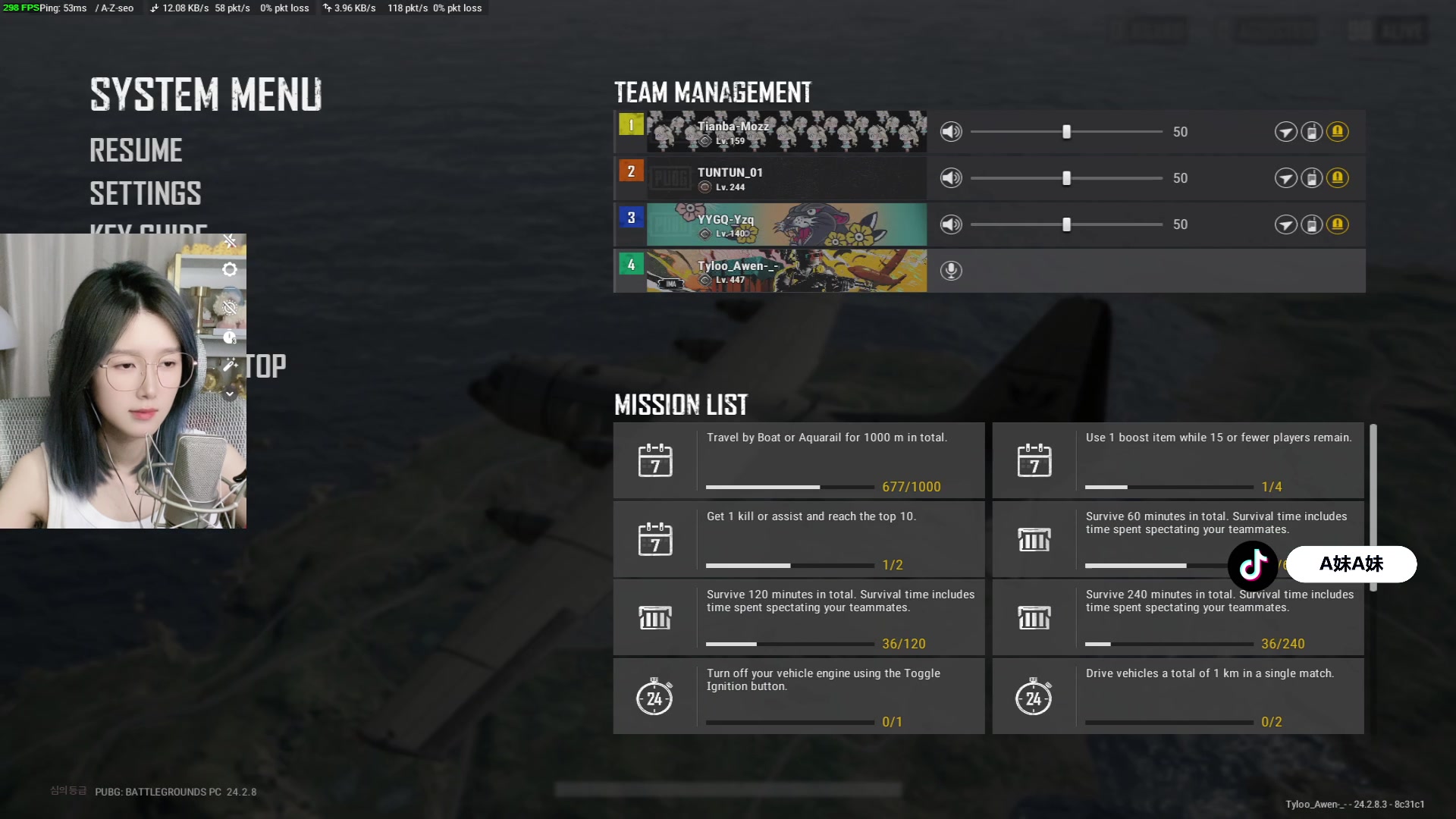Open SETTINGS from system menu
1456x819 pixels.
tap(146, 193)
